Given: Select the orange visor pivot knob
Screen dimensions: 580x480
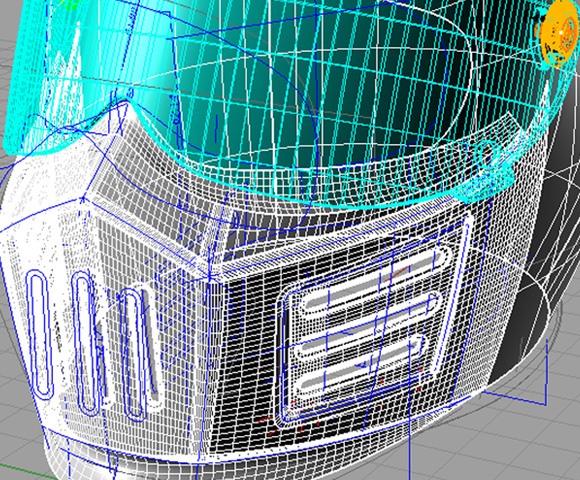Looking at the screenshot, I should coord(557,35).
